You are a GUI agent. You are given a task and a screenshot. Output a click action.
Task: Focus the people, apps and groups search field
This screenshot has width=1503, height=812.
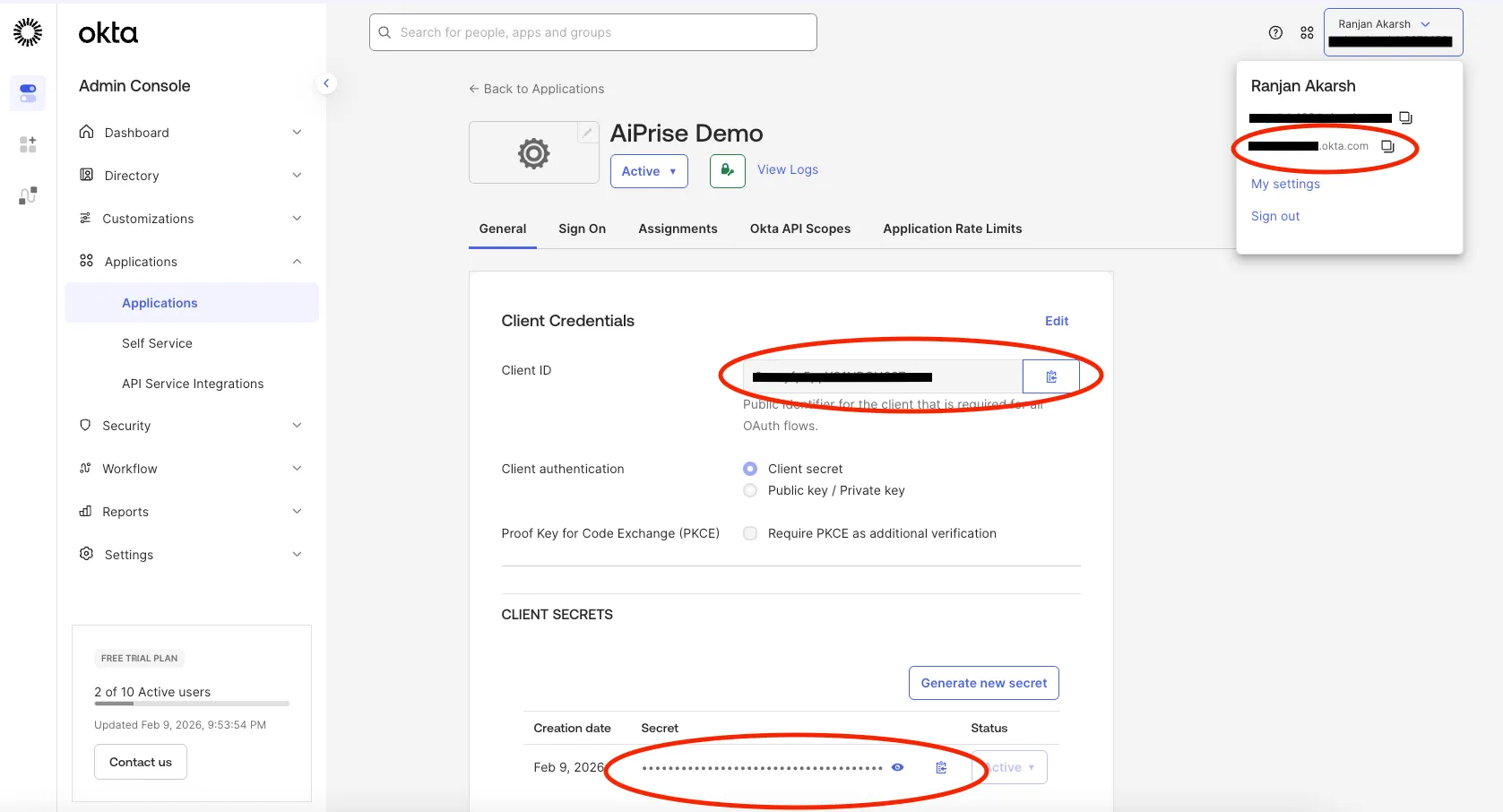pos(593,32)
